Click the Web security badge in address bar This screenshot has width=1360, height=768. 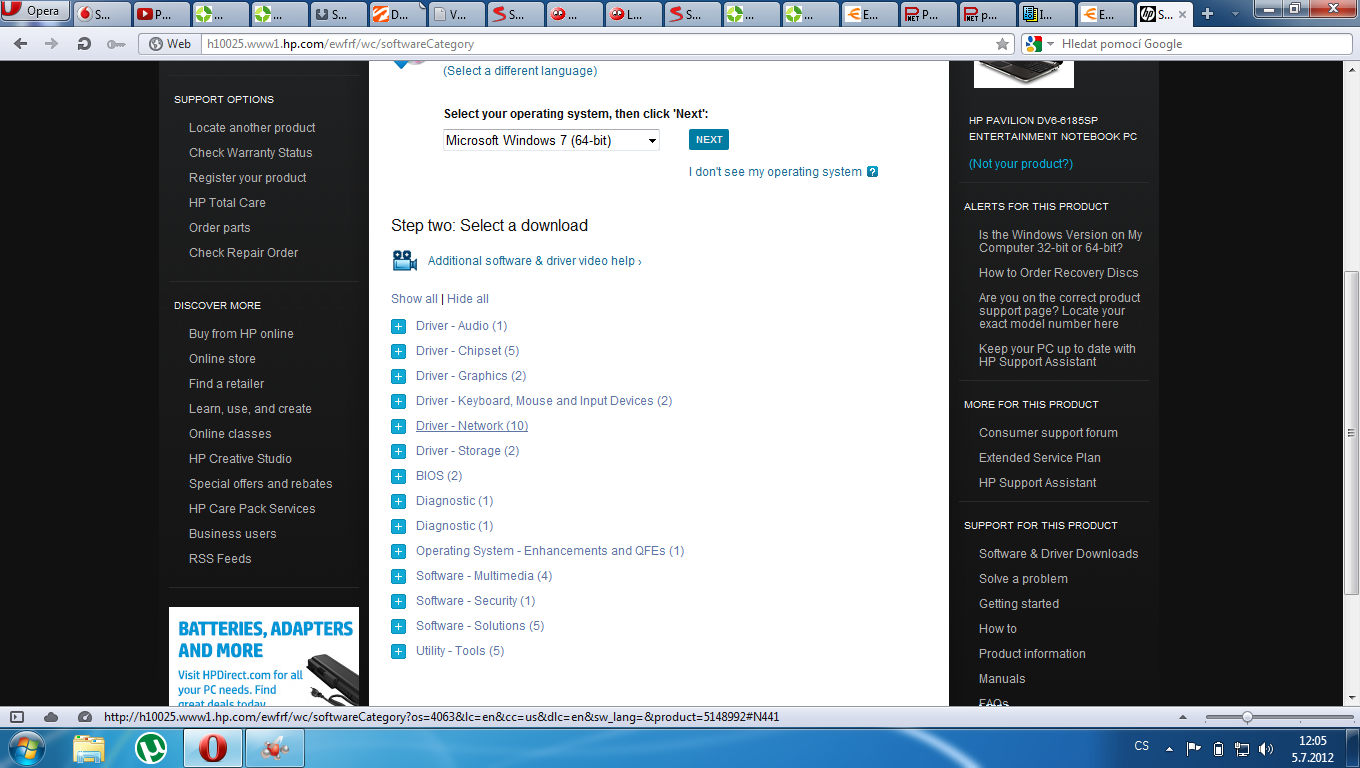tap(169, 44)
